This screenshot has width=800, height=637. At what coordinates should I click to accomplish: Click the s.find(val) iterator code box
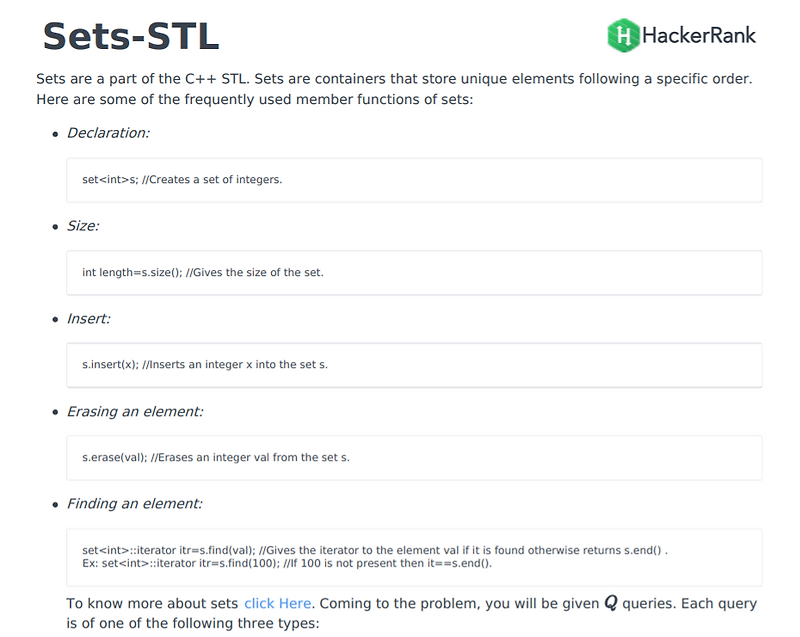[x=414, y=557]
